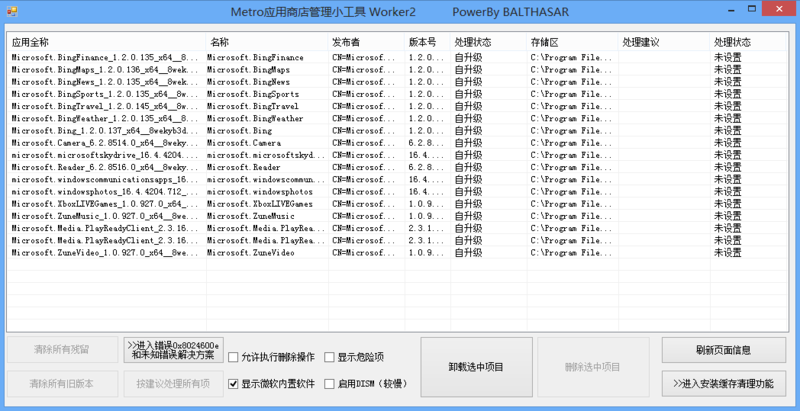This screenshot has width=800, height=411.
Task: Click Microsoft.Camera name cell
Action: pyautogui.click(x=244, y=143)
